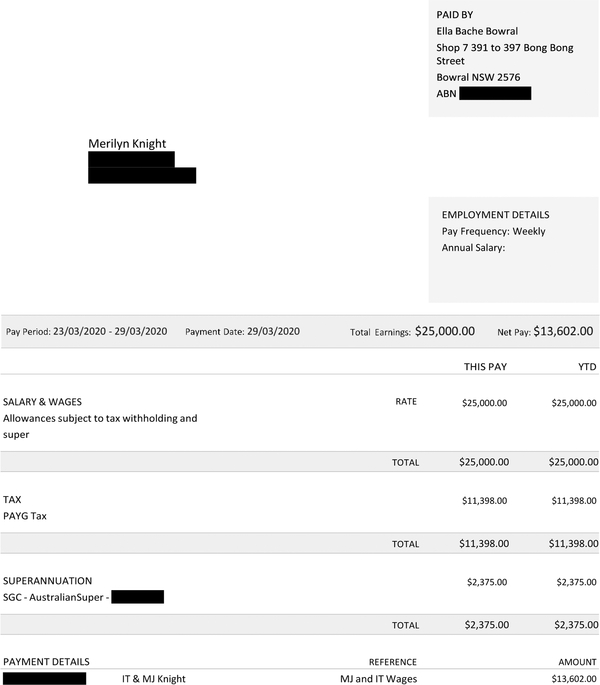The width and height of the screenshot is (600, 685).
Task: Click the Annual Salary label
Action: (x=473, y=248)
